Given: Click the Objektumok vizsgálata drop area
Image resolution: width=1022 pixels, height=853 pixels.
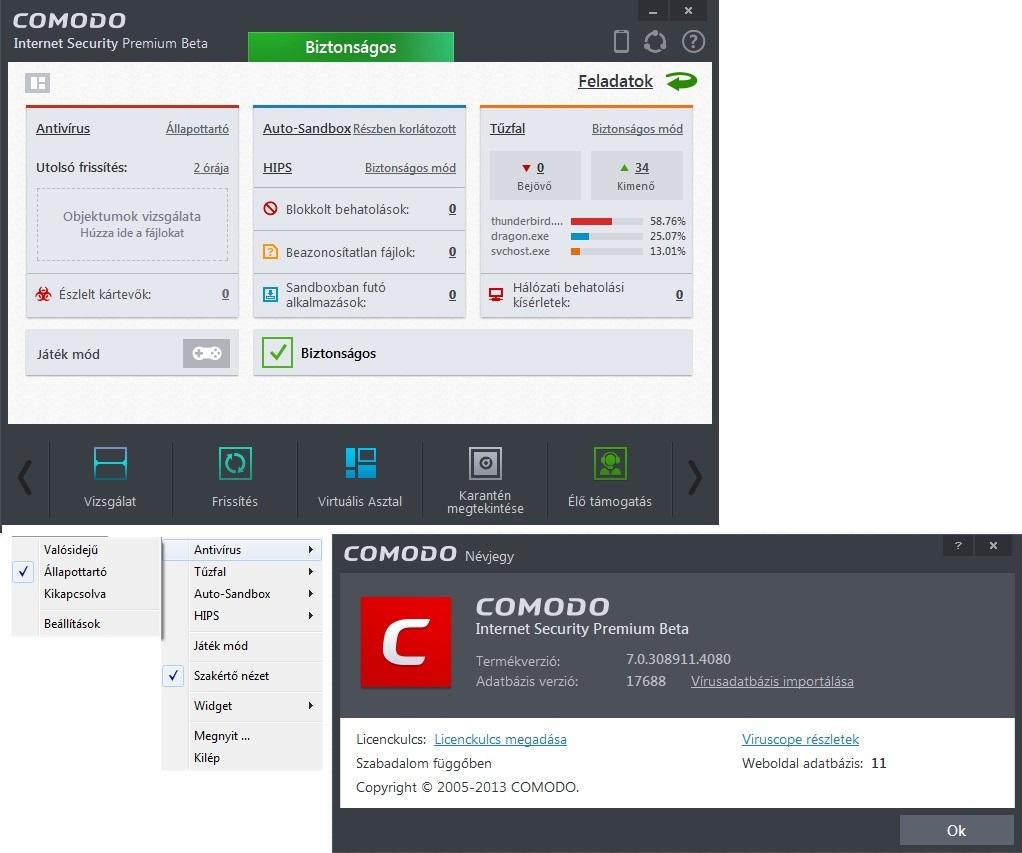Looking at the screenshot, I should click(x=132, y=224).
